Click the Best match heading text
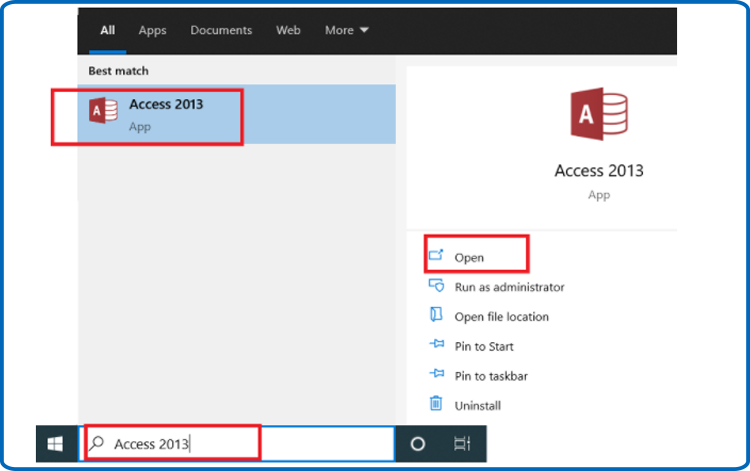 click(x=119, y=71)
